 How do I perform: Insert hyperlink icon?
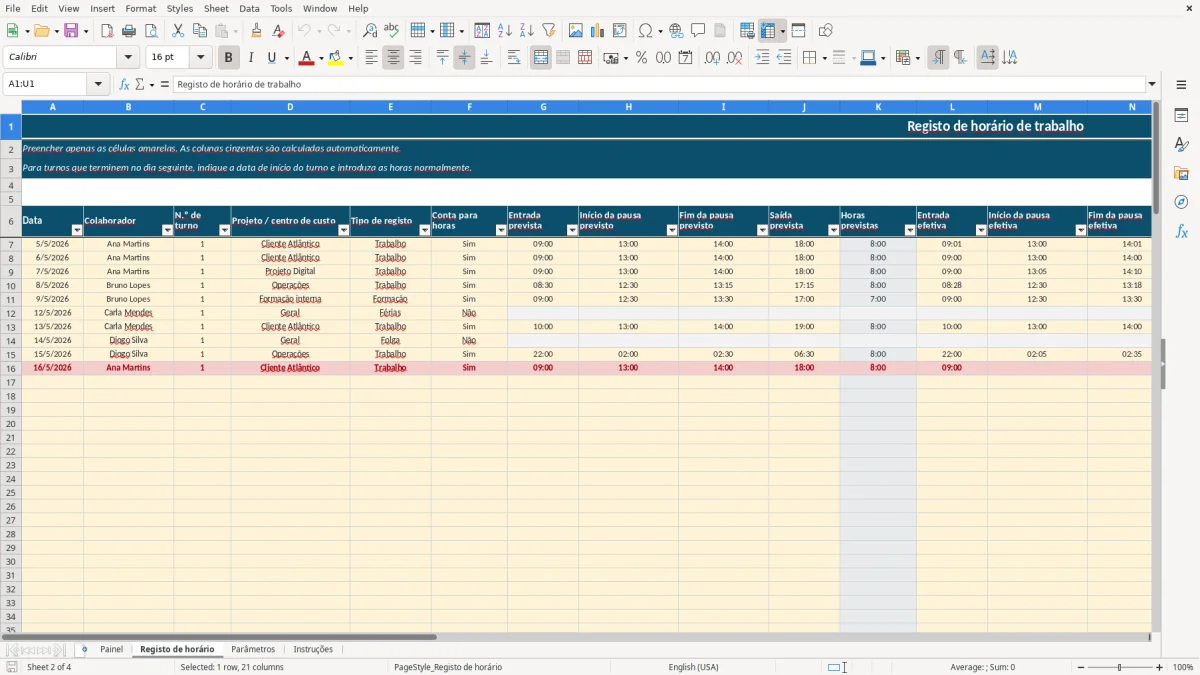[677, 31]
